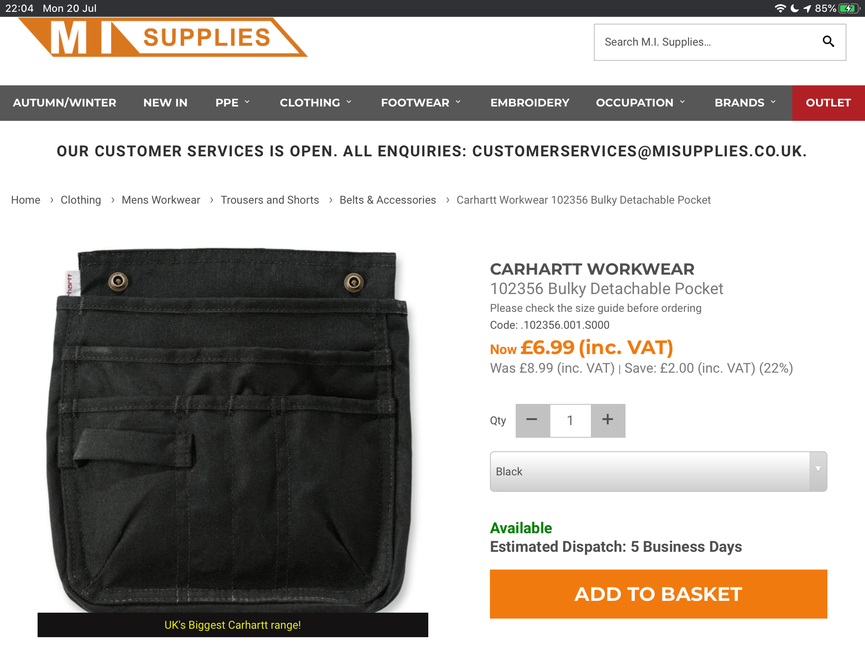
Task: Expand the Clothing menu
Action: 315,103
